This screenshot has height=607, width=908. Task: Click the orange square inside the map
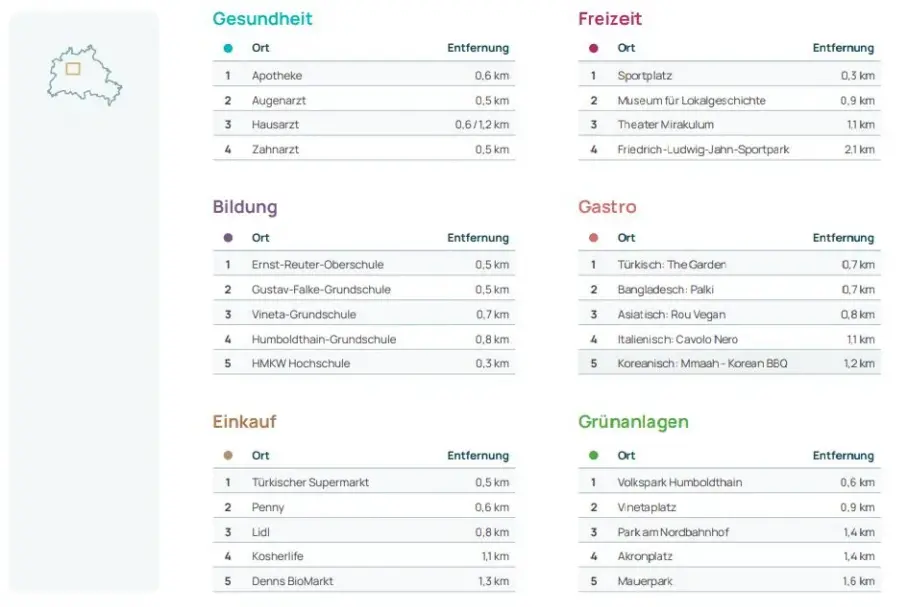(x=73, y=69)
